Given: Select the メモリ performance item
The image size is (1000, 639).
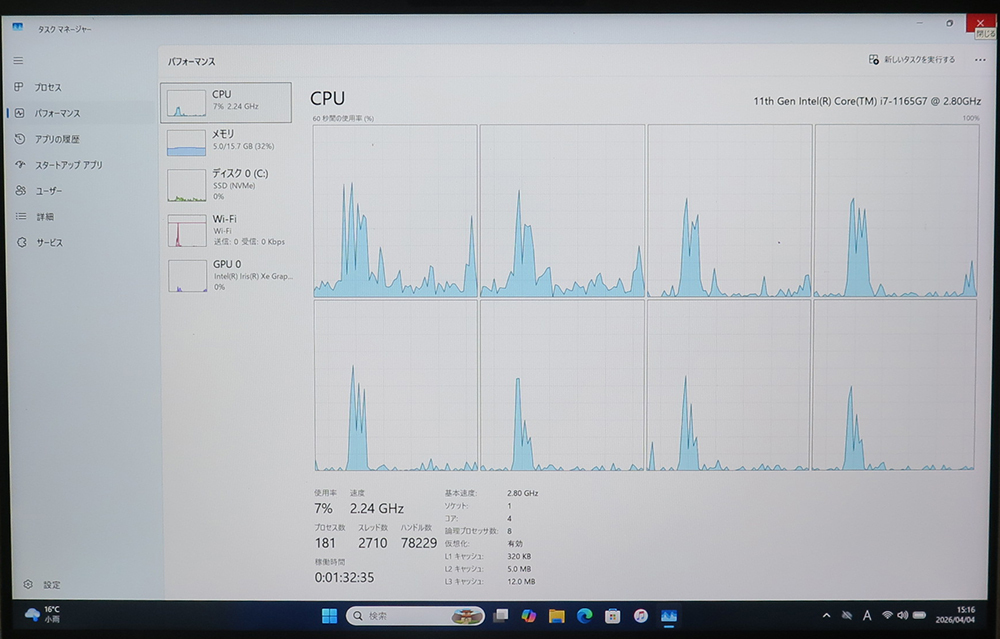Looking at the screenshot, I should click(x=226, y=141).
